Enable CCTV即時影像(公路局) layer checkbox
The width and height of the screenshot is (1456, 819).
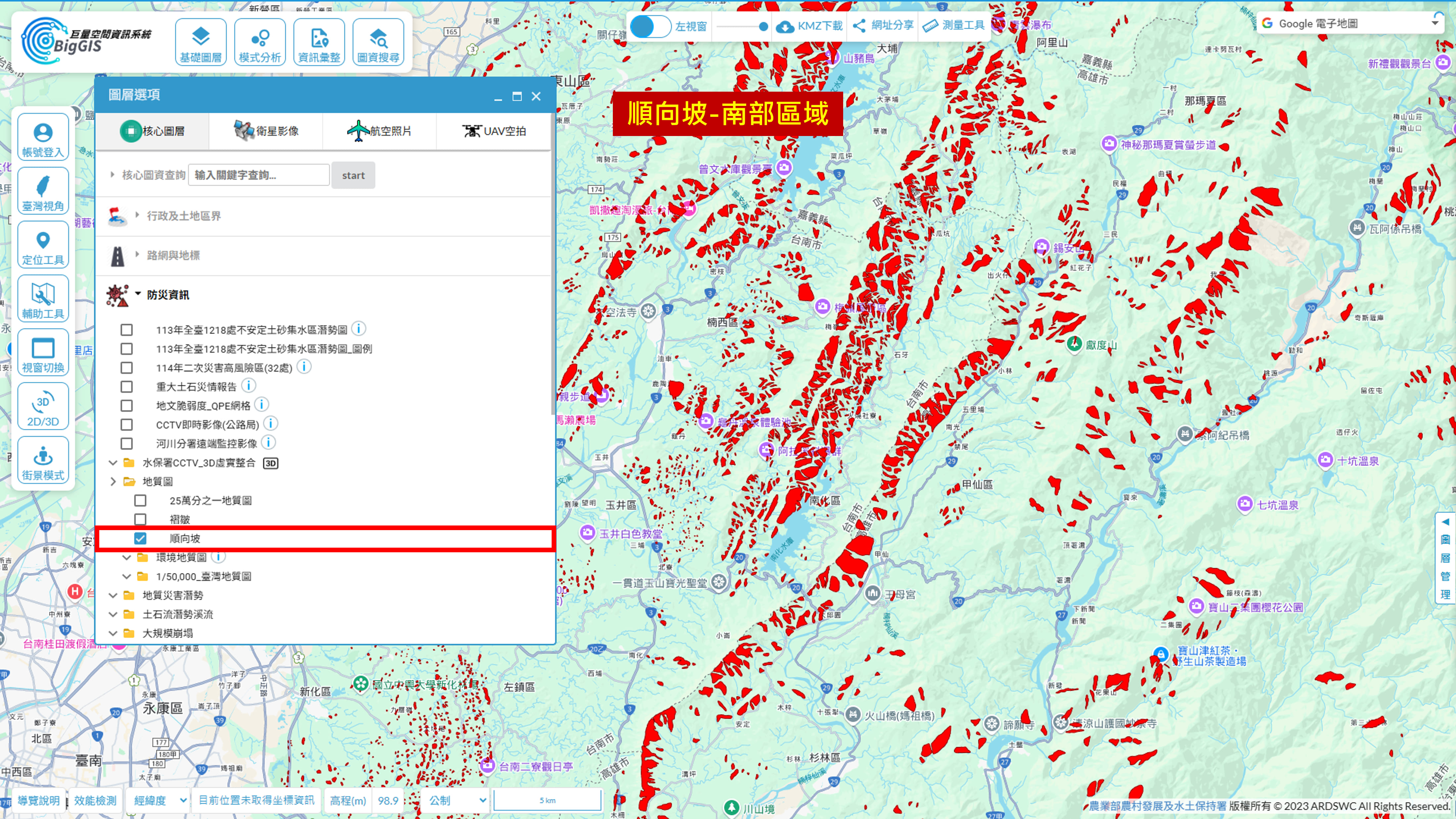[127, 425]
